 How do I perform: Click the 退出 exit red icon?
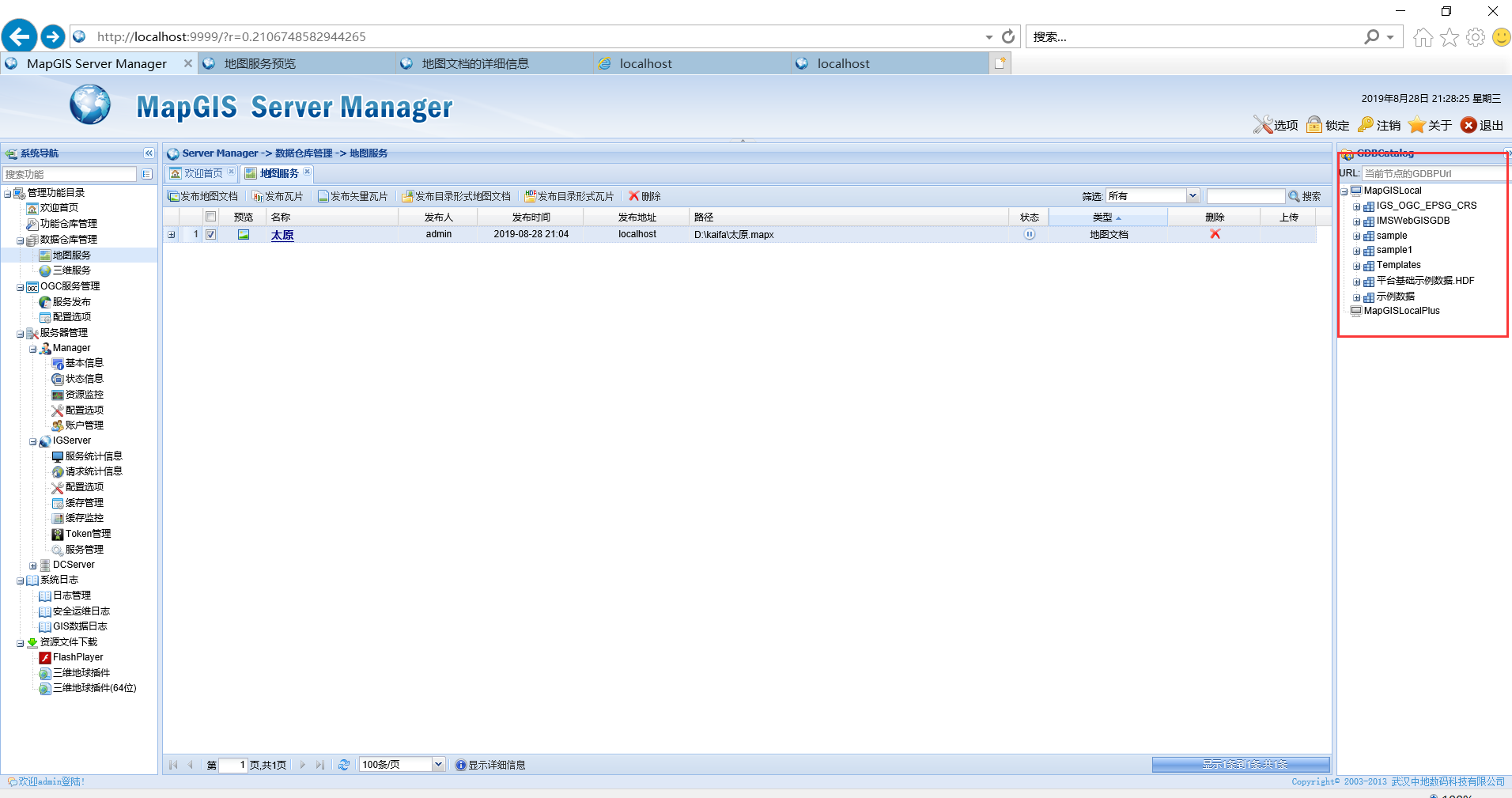pos(1469,125)
